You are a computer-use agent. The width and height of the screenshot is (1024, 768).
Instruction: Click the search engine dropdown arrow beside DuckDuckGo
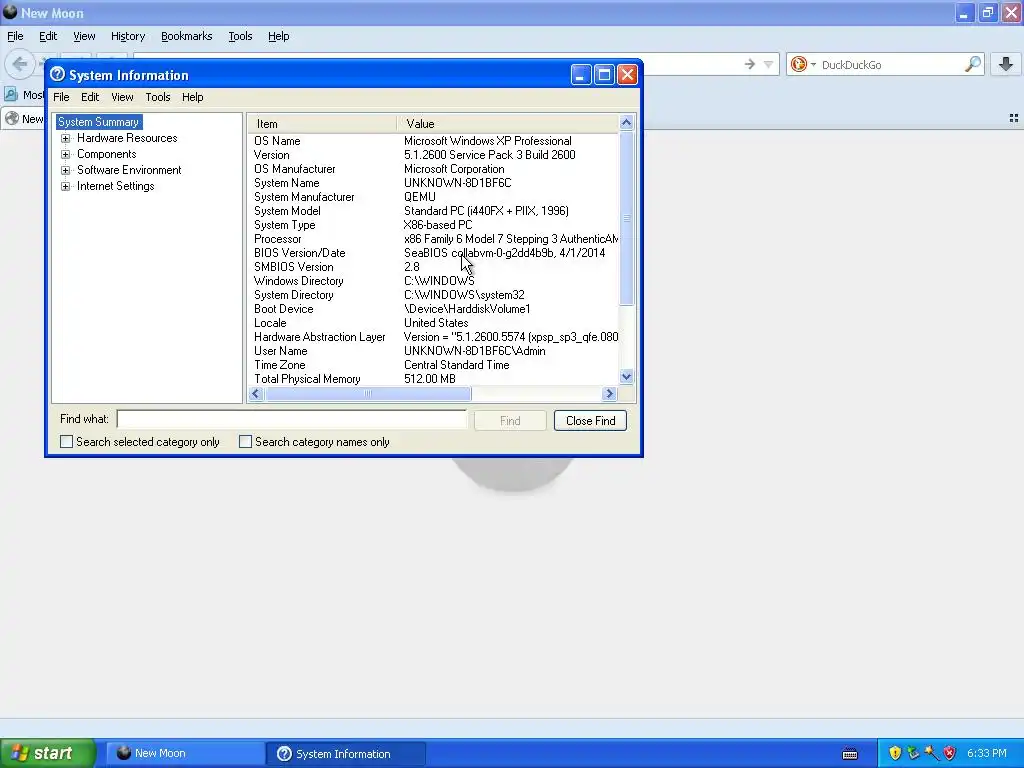813,64
